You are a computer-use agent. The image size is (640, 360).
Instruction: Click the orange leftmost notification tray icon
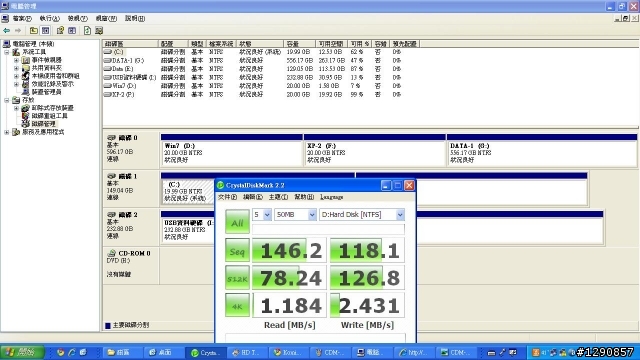tap(536, 352)
